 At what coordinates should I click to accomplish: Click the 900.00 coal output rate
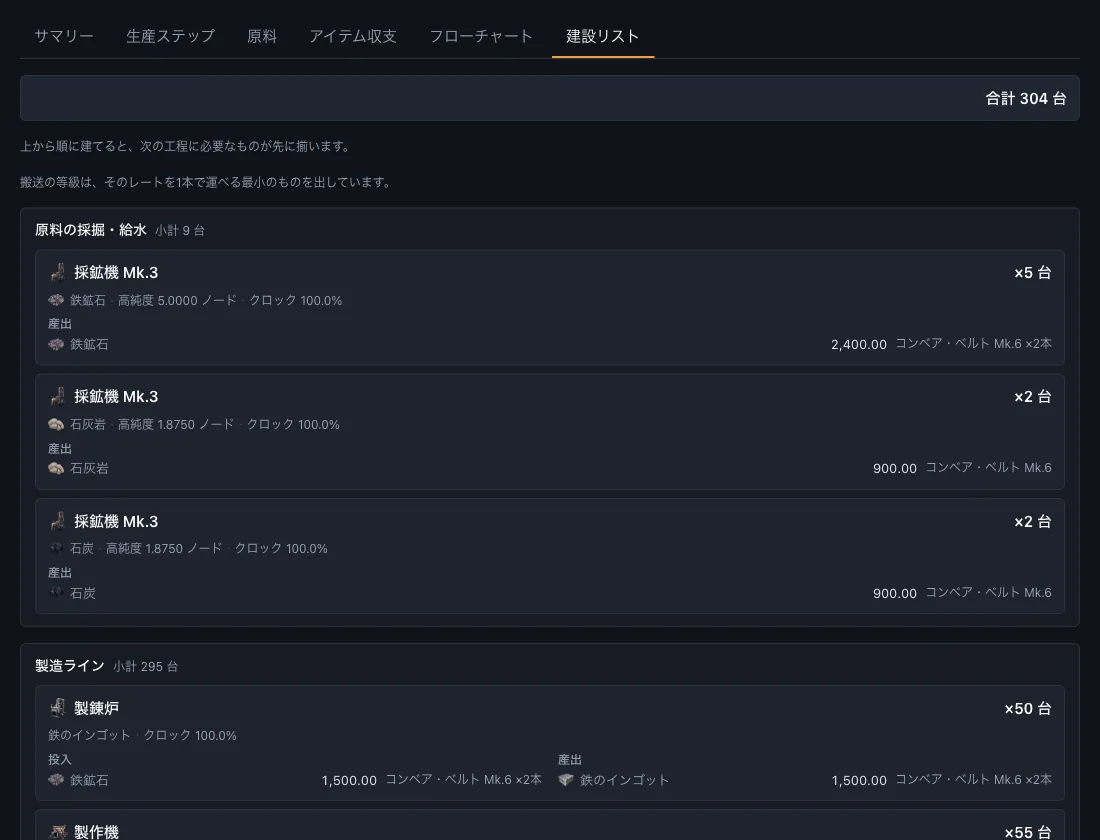click(x=894, y=593)
